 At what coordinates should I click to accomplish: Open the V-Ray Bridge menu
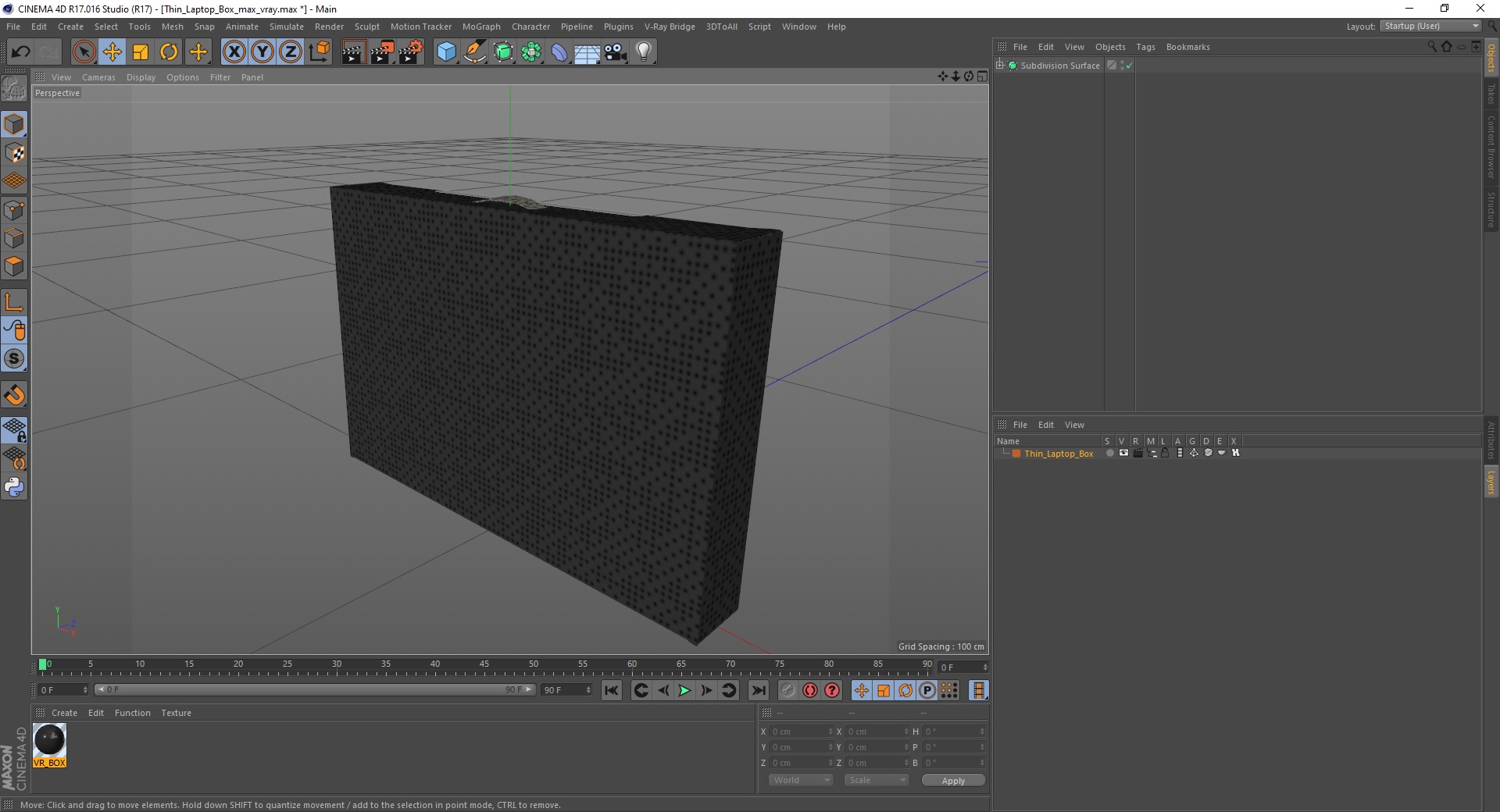click(x=670, y=27)
